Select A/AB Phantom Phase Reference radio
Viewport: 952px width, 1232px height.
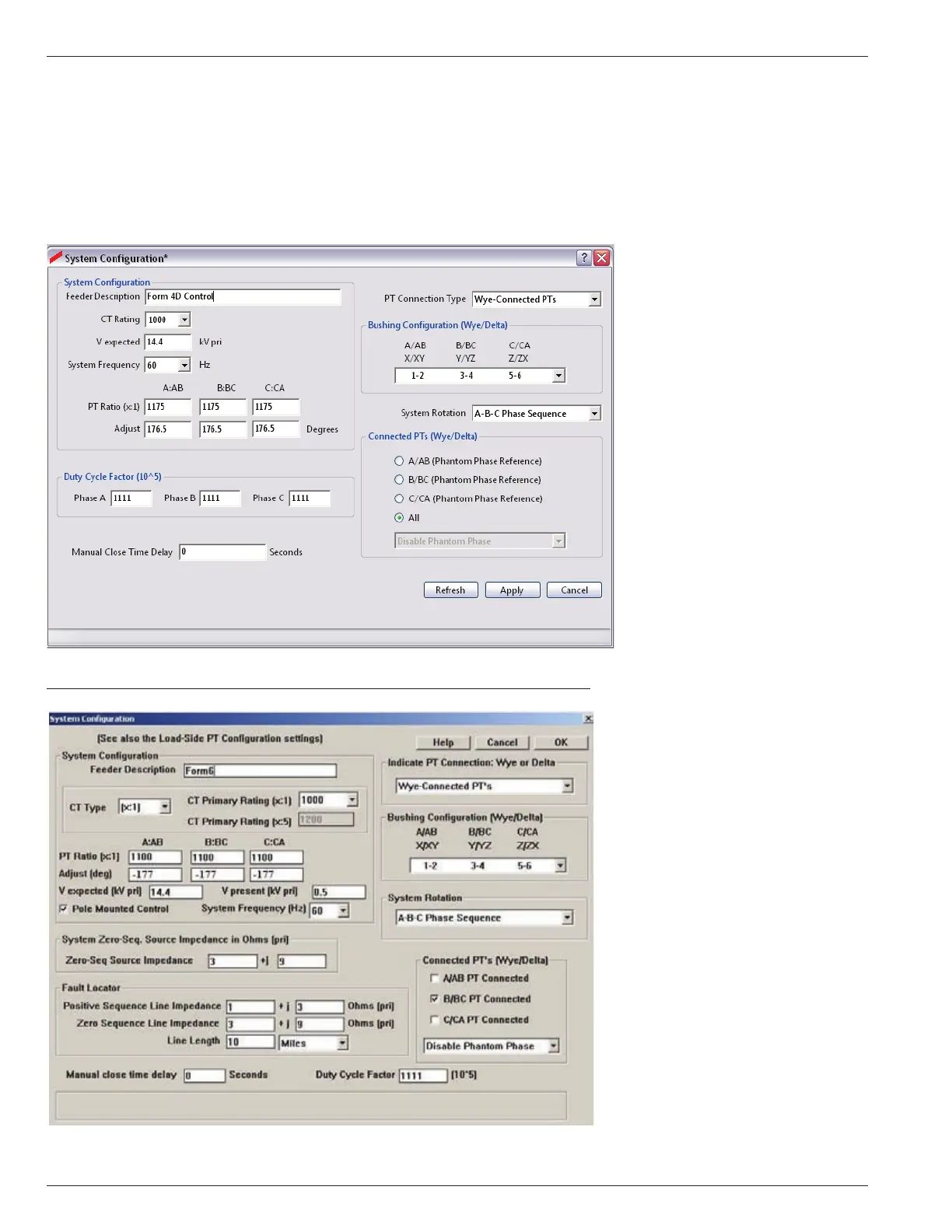point(399,461)
